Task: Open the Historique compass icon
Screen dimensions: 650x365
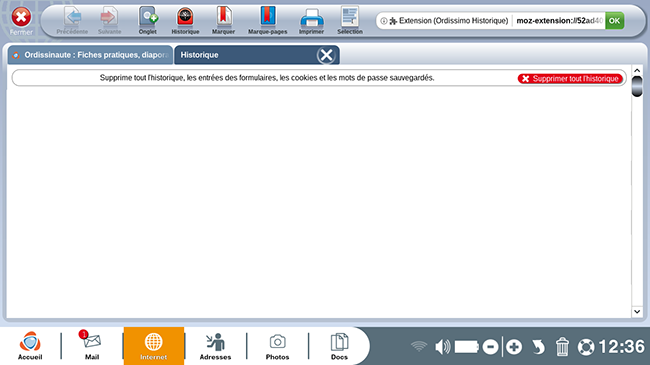Action: tap(185, 20)
